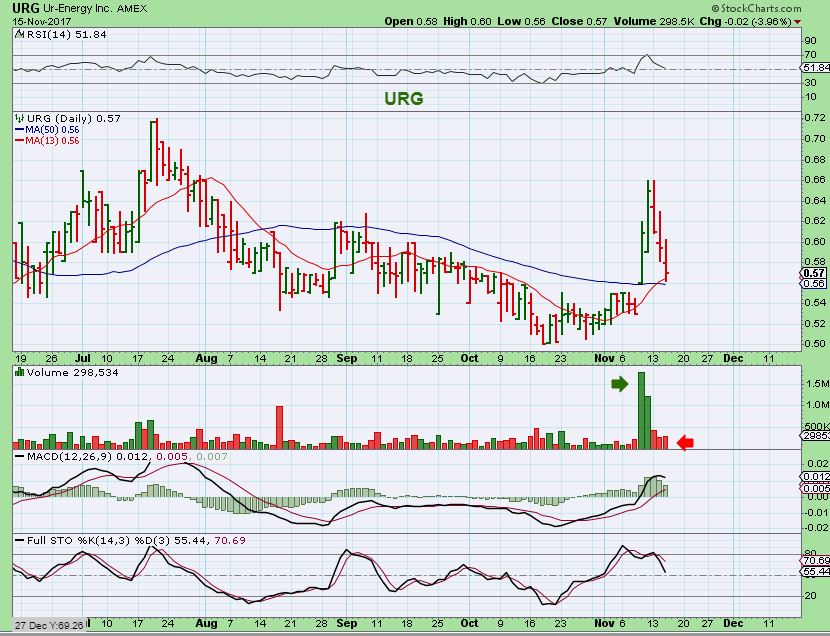The image size is (830, 636).
Task: Click the Open 0.58 value
Action: coord(411,21)
